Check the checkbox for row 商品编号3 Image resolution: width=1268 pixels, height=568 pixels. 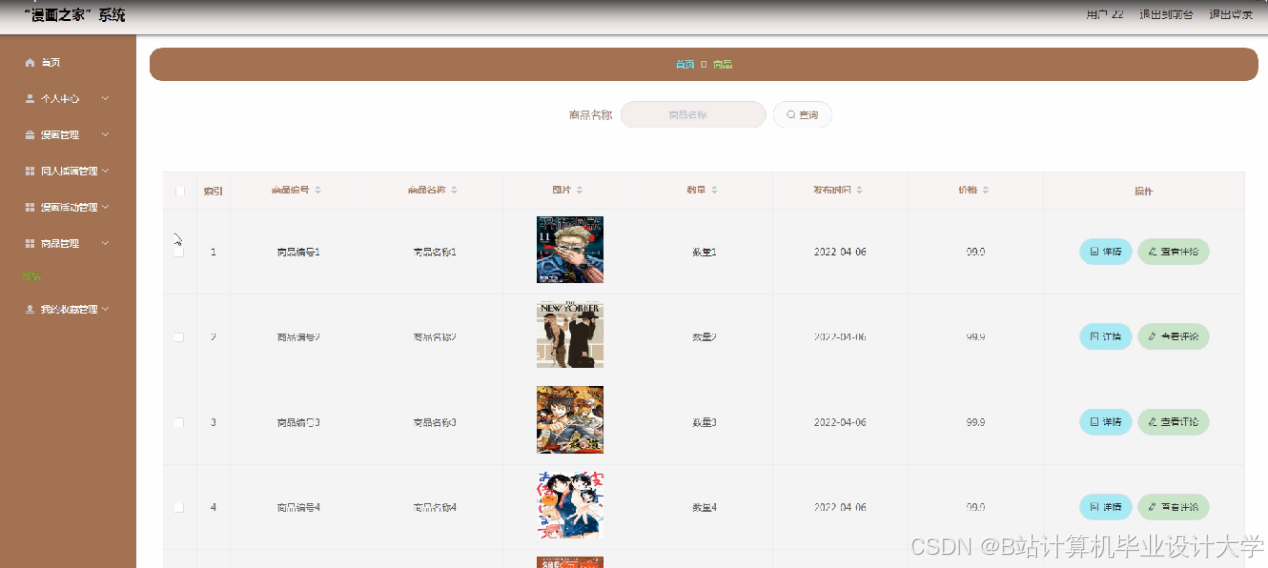coord(179,422)
